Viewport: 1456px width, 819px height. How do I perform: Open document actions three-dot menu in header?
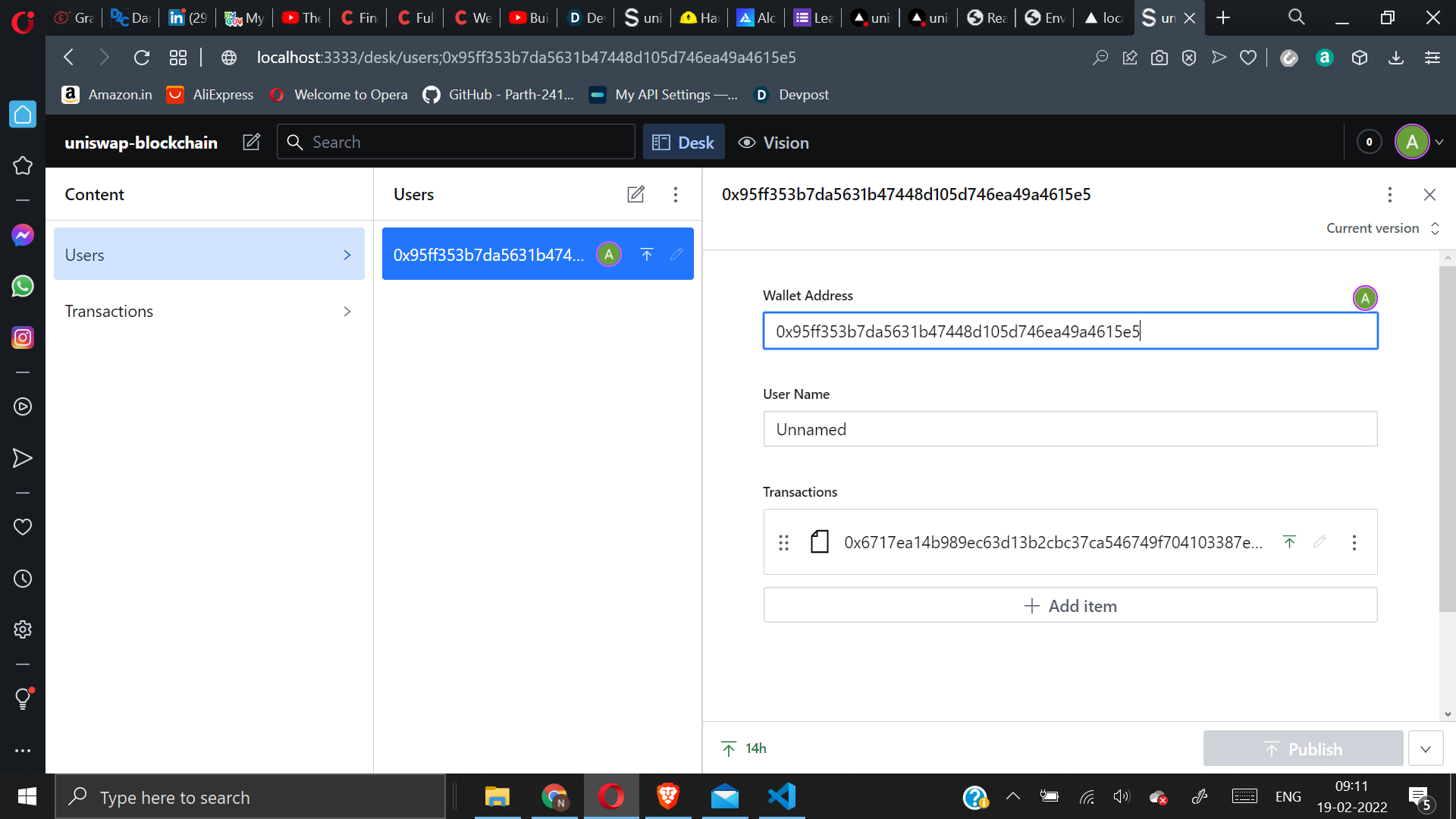1389,195
